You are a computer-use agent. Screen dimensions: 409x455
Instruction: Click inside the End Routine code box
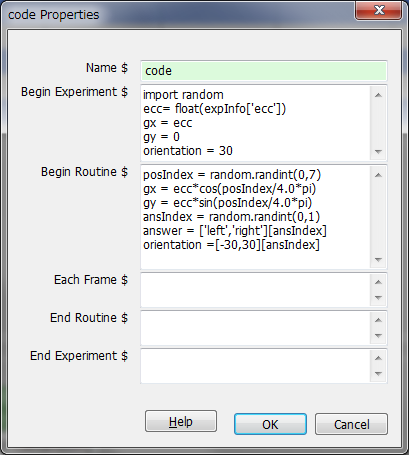click(x=256, y=328)
